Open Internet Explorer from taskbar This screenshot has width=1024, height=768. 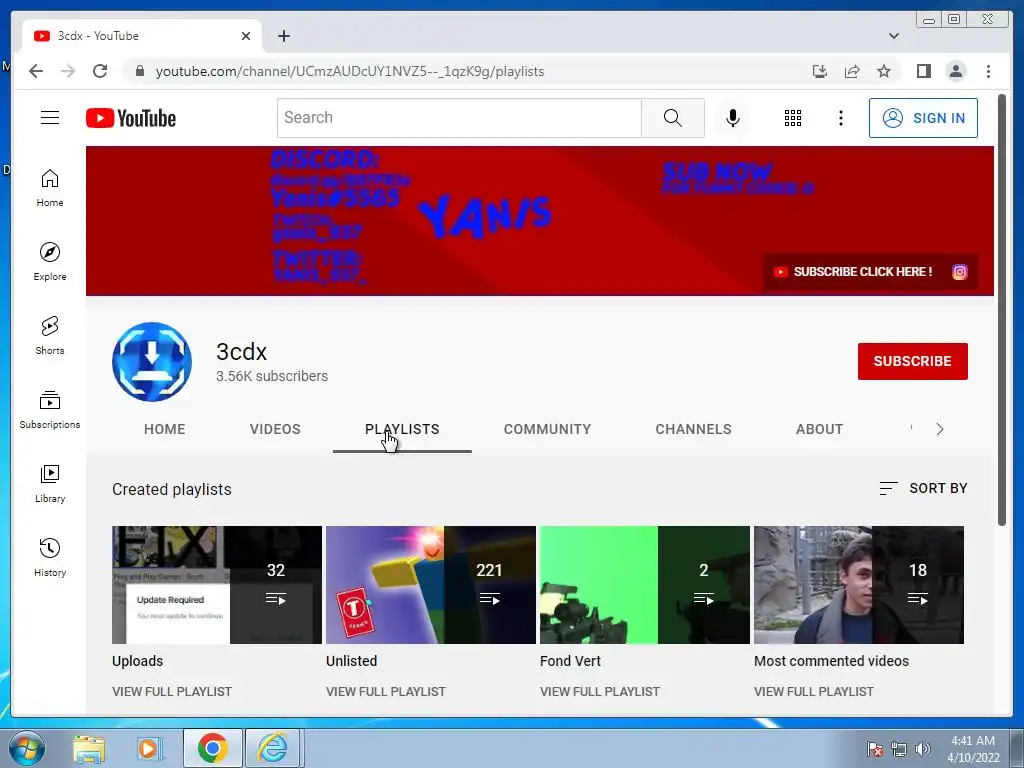click(x=272, y=748)
